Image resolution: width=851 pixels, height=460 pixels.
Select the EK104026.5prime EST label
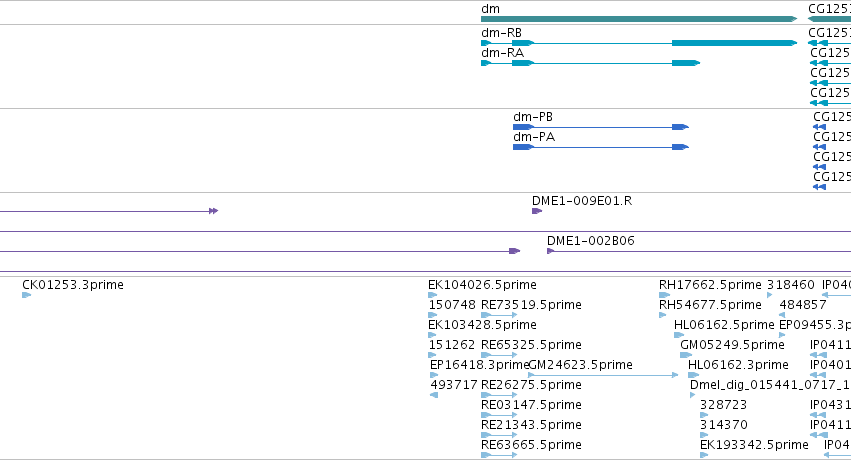tap(482, 285)
